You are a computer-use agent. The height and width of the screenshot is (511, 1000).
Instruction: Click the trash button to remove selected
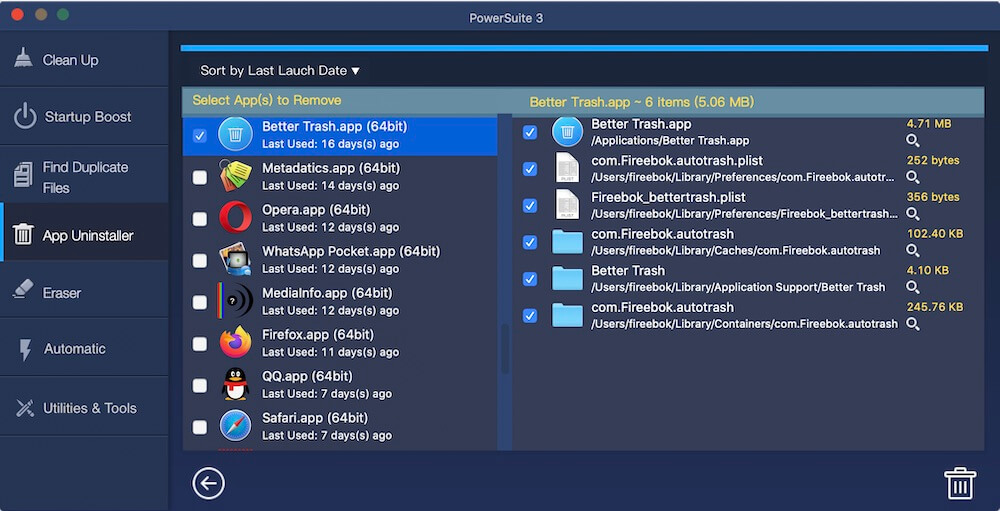pos(960,484)
